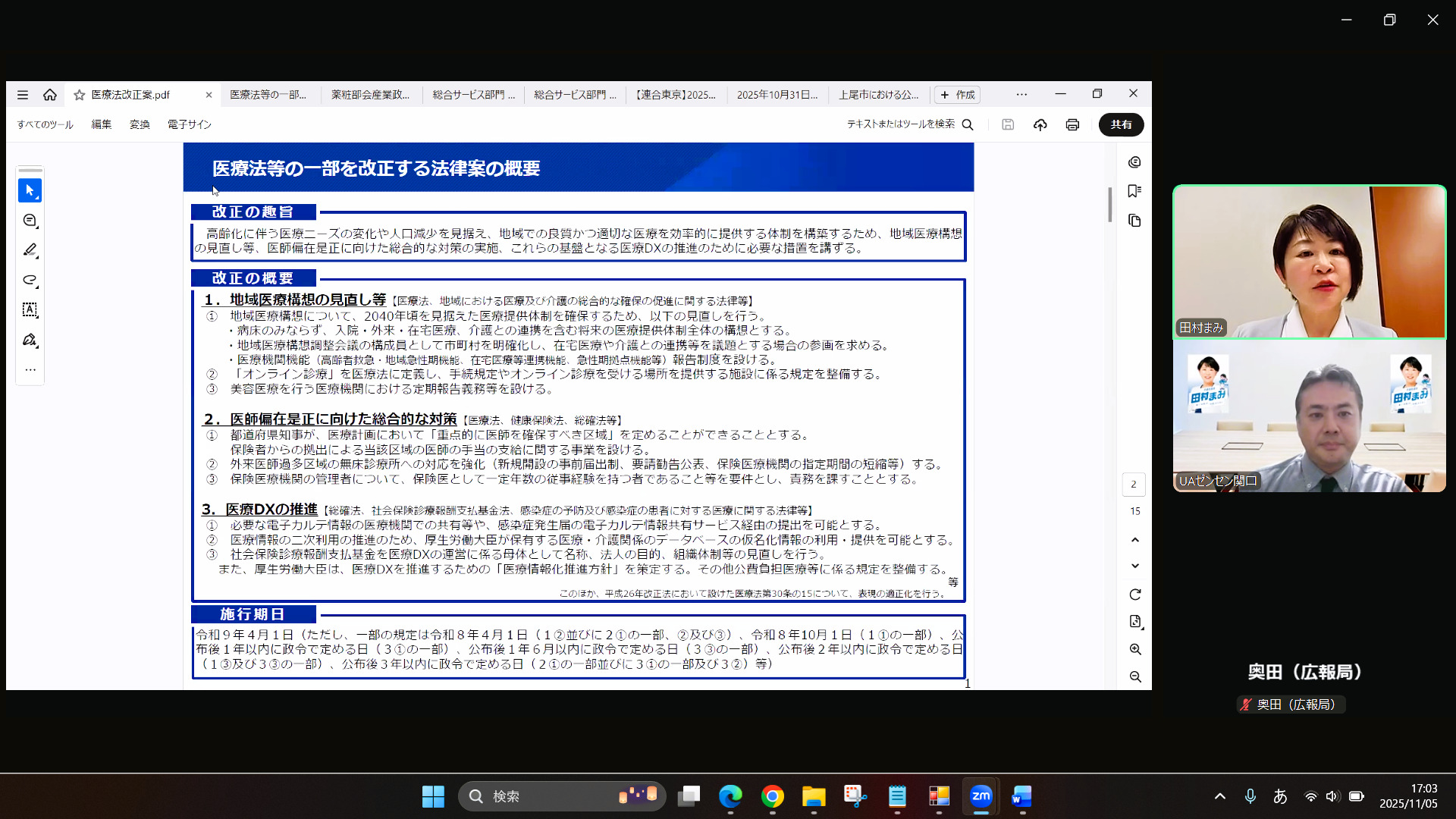Toggle the microphone in the system tray

pos(1250,797)
